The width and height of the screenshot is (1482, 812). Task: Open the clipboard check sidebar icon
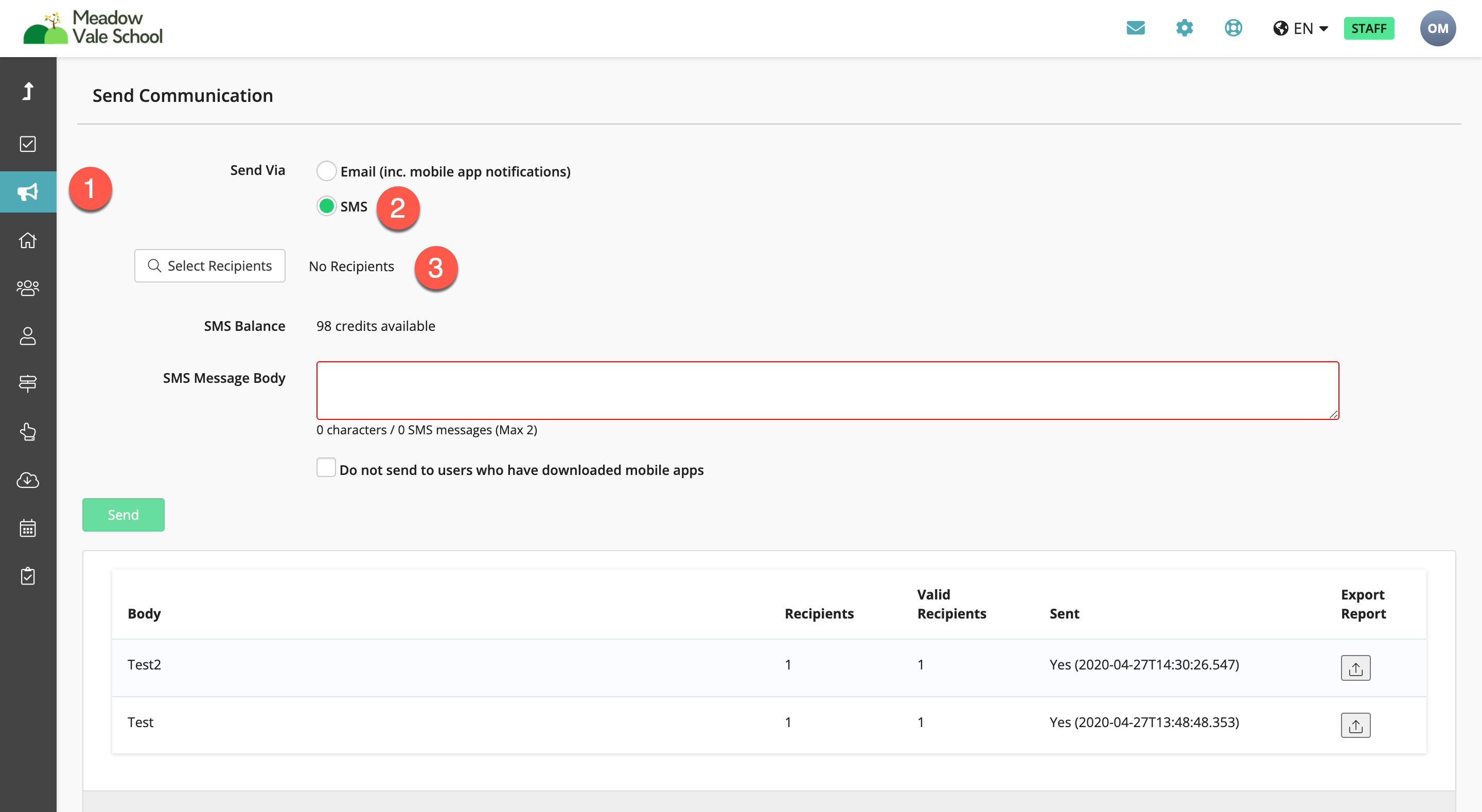click(x=28, y=576)
